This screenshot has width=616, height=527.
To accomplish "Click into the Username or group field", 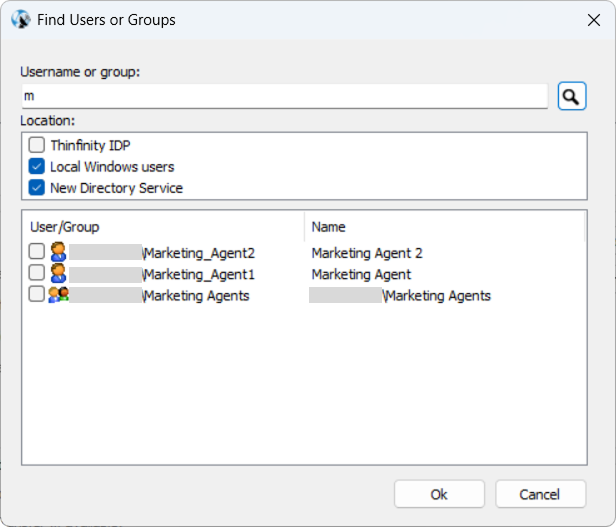I will (x=285, y=96).
